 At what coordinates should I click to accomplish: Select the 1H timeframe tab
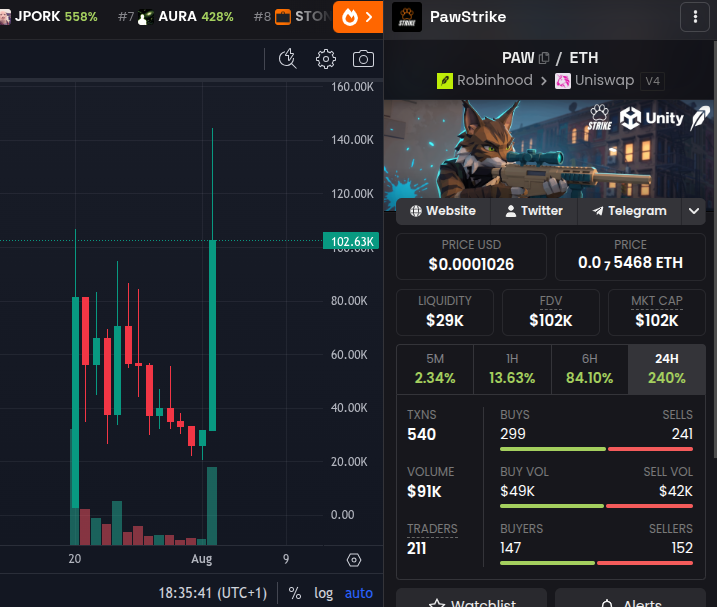(x=512, y=369)
